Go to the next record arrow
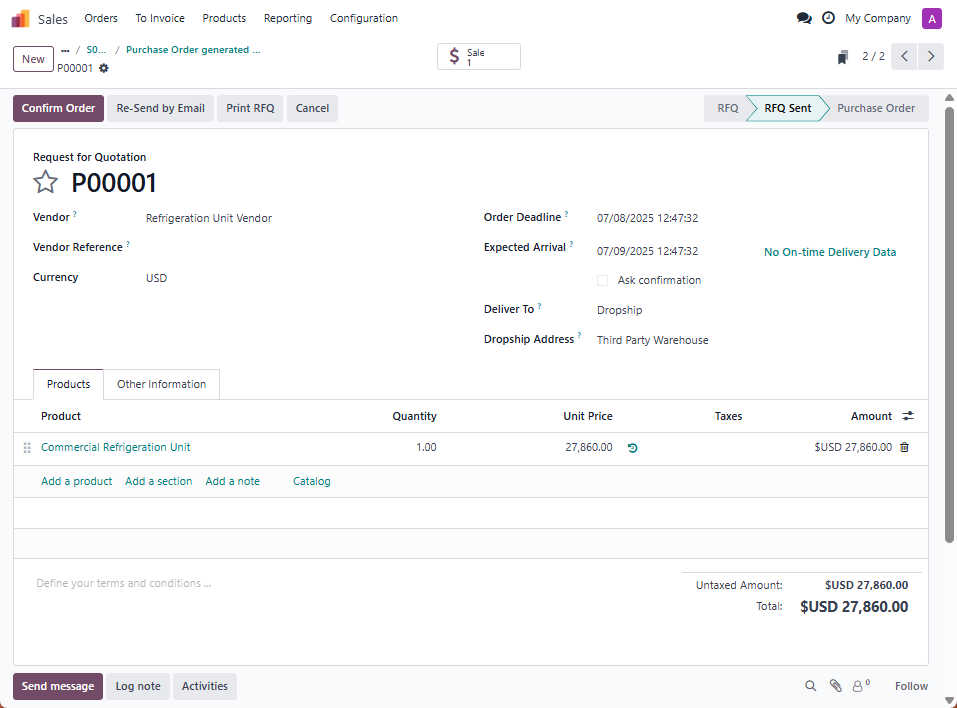This screenshot has width=957, height=708. 931,57
